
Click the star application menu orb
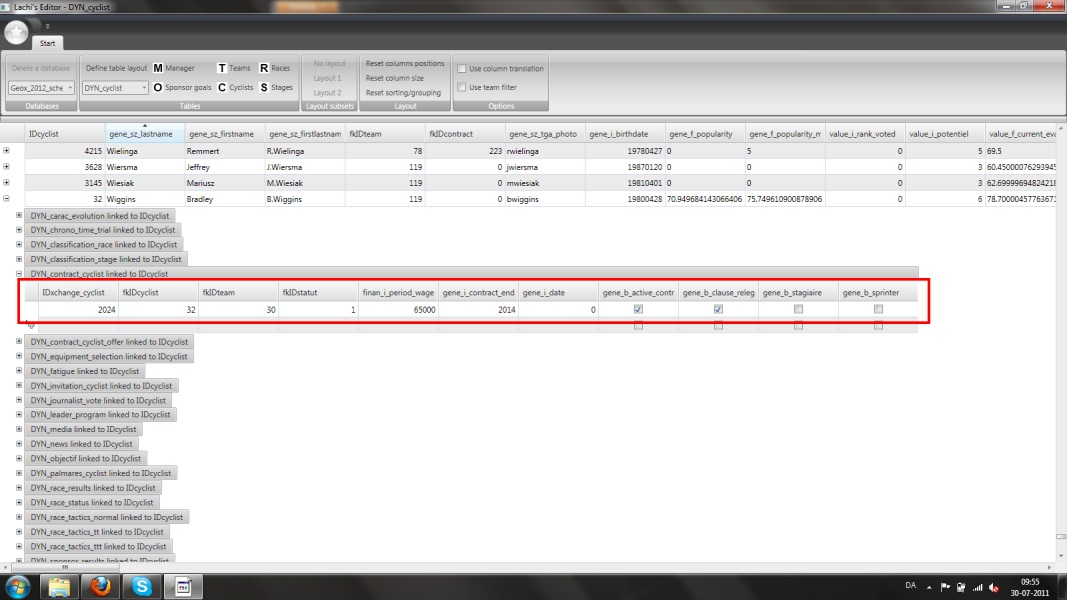pos(17,33)
